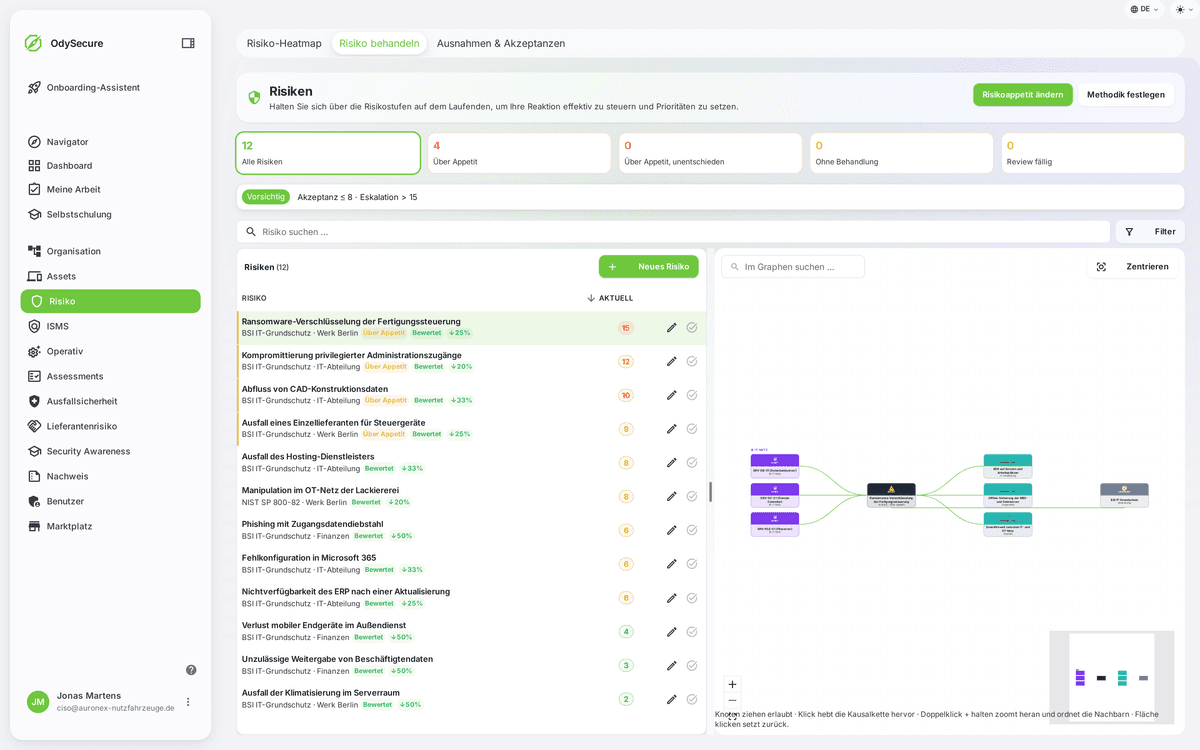Toggle the check circle for Nichtverfügbarkeit des ERP
This screenshot has height=750, width=1200.
click(692, 598)
